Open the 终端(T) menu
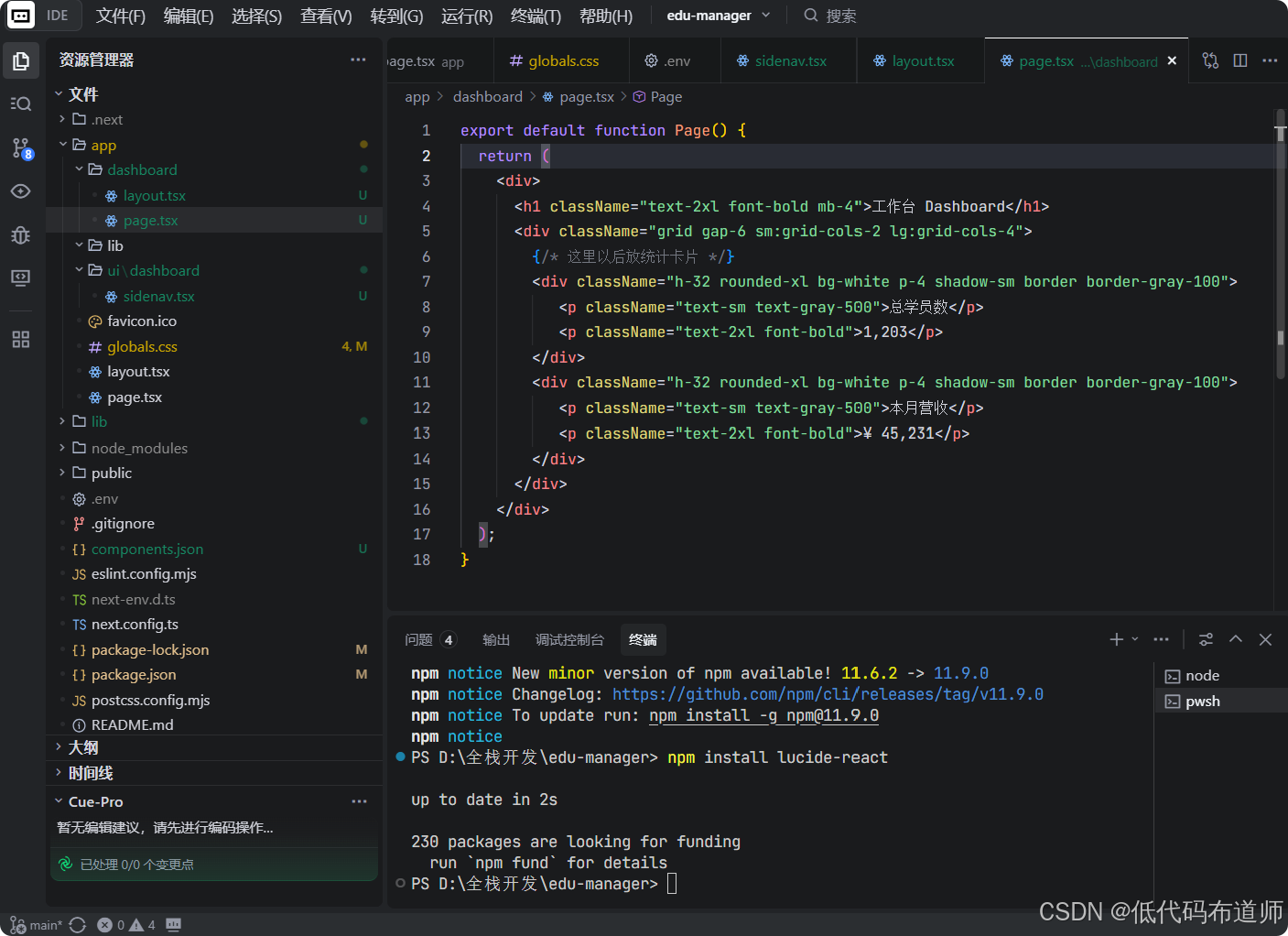Viewport: 1288px width, 936px height. tap(536, 16)
